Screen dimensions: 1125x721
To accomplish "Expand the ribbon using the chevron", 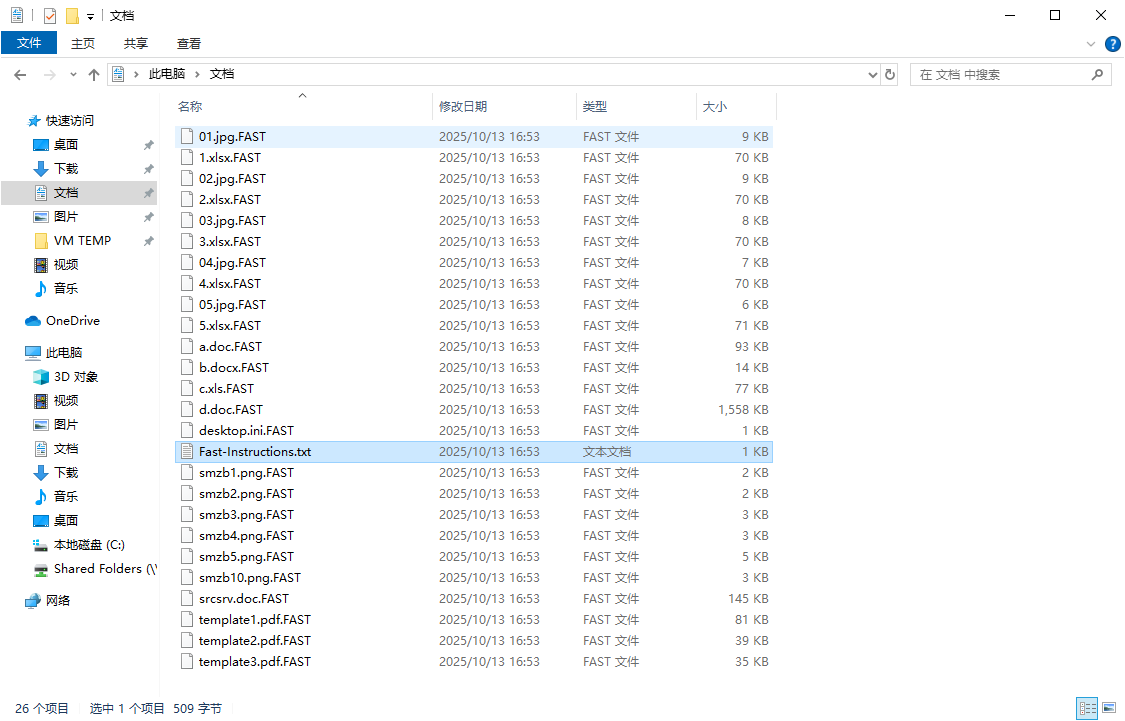I will pos(1091,44).
